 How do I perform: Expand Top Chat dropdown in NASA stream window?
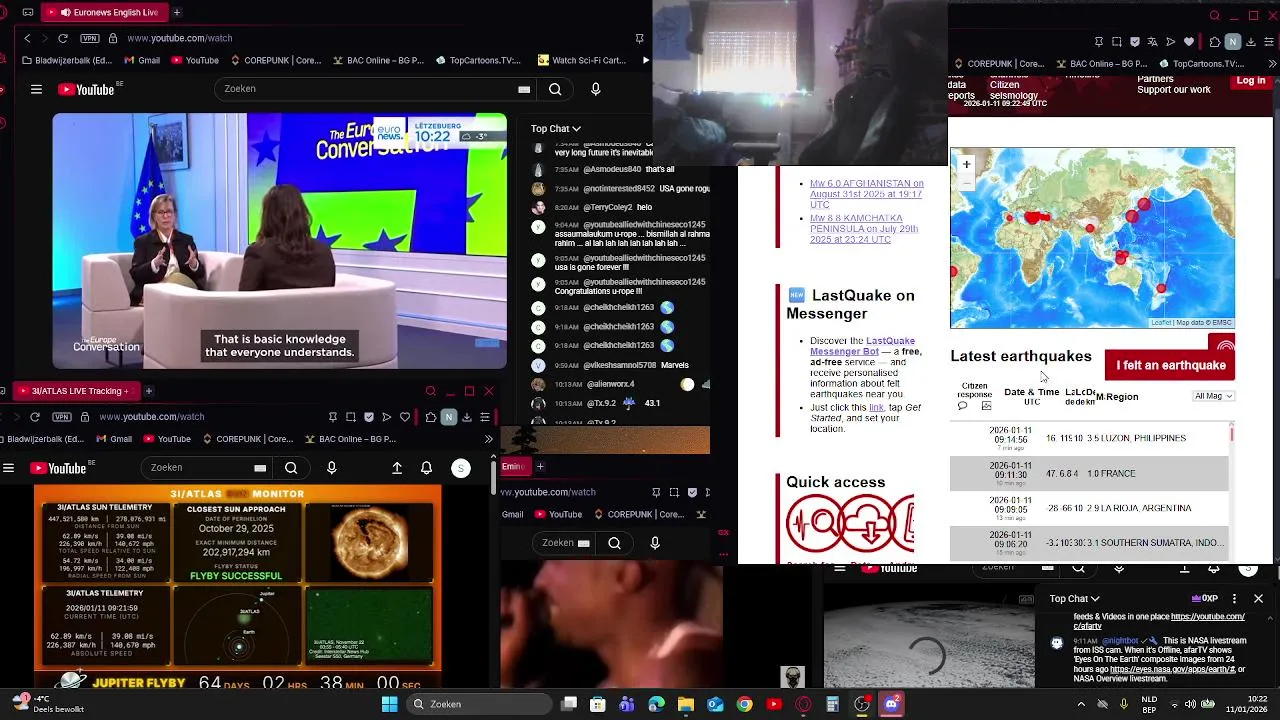tap(1074, 598)
